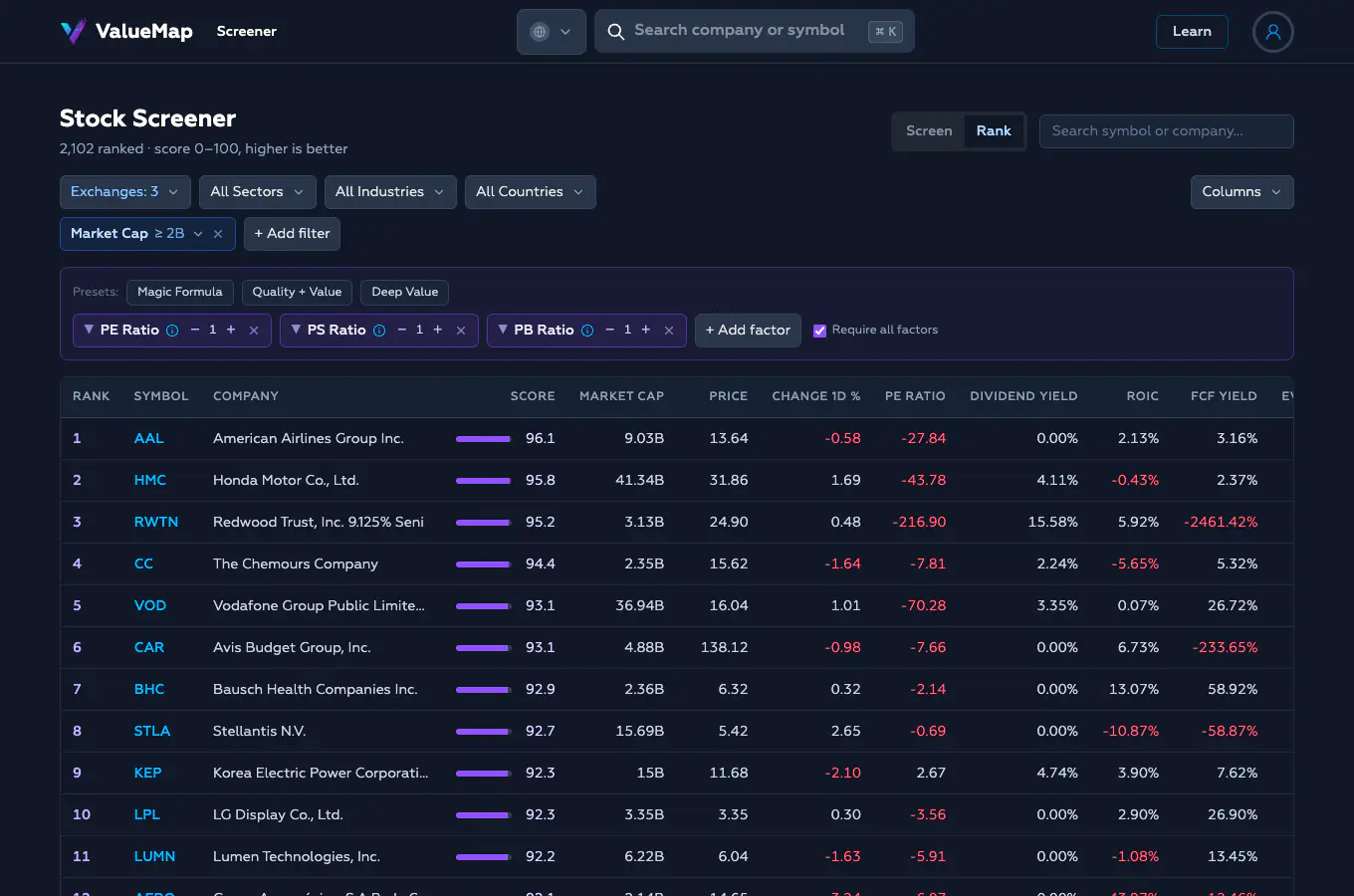Viewport: 1354px width, 896px height.
Task: Open the Screener nav item
Action: click(x=247, y=32)
